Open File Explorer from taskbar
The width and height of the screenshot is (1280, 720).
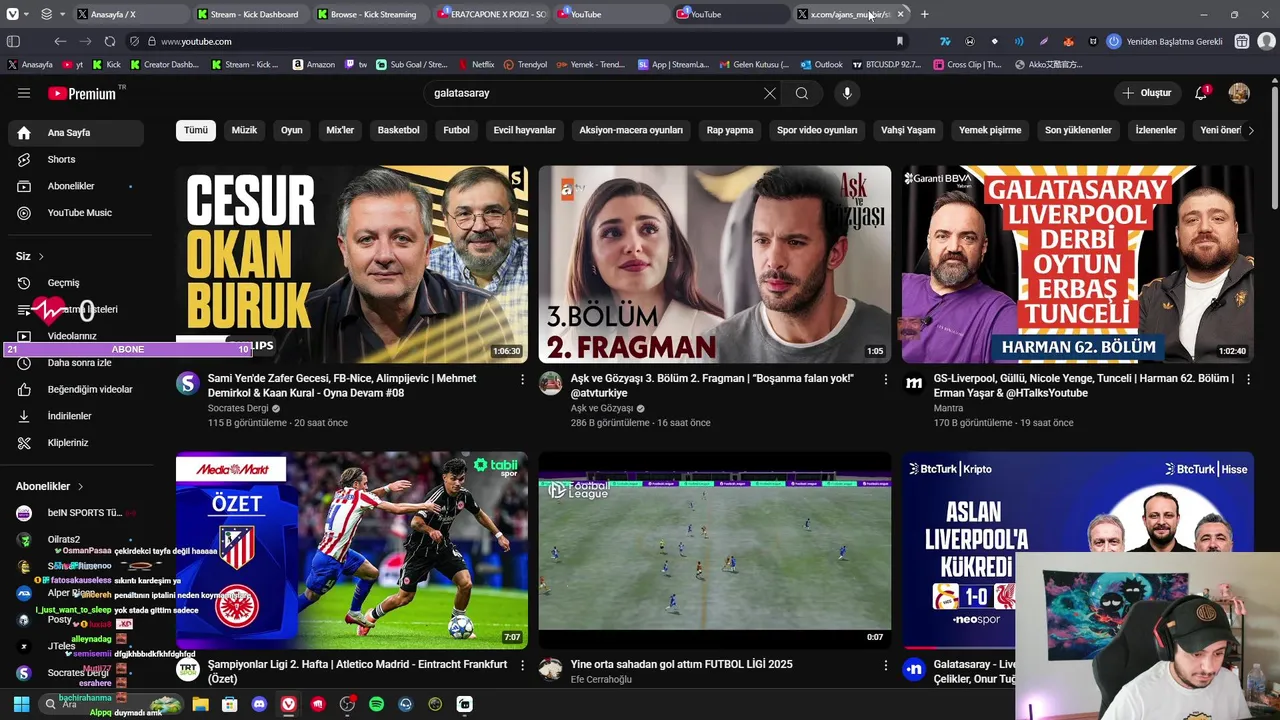[201, 704]
